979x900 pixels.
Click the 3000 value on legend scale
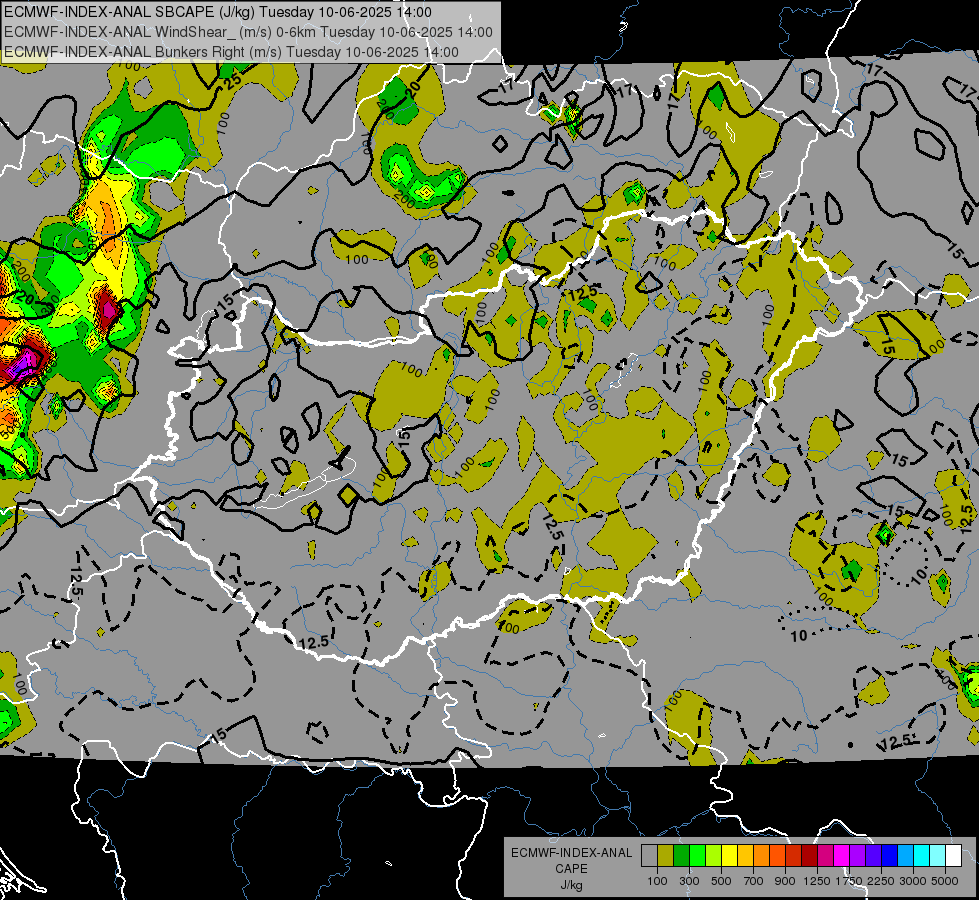913,881
